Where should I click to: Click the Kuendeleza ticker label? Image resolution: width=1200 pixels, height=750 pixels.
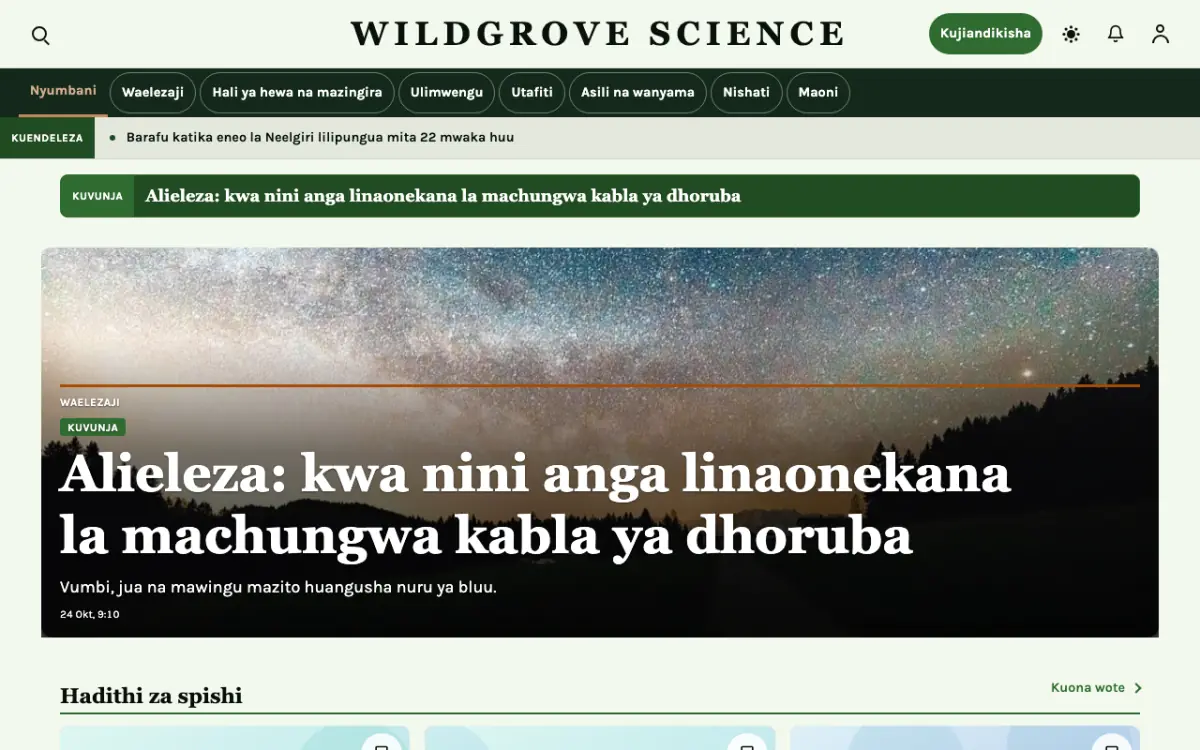[47, 138]
